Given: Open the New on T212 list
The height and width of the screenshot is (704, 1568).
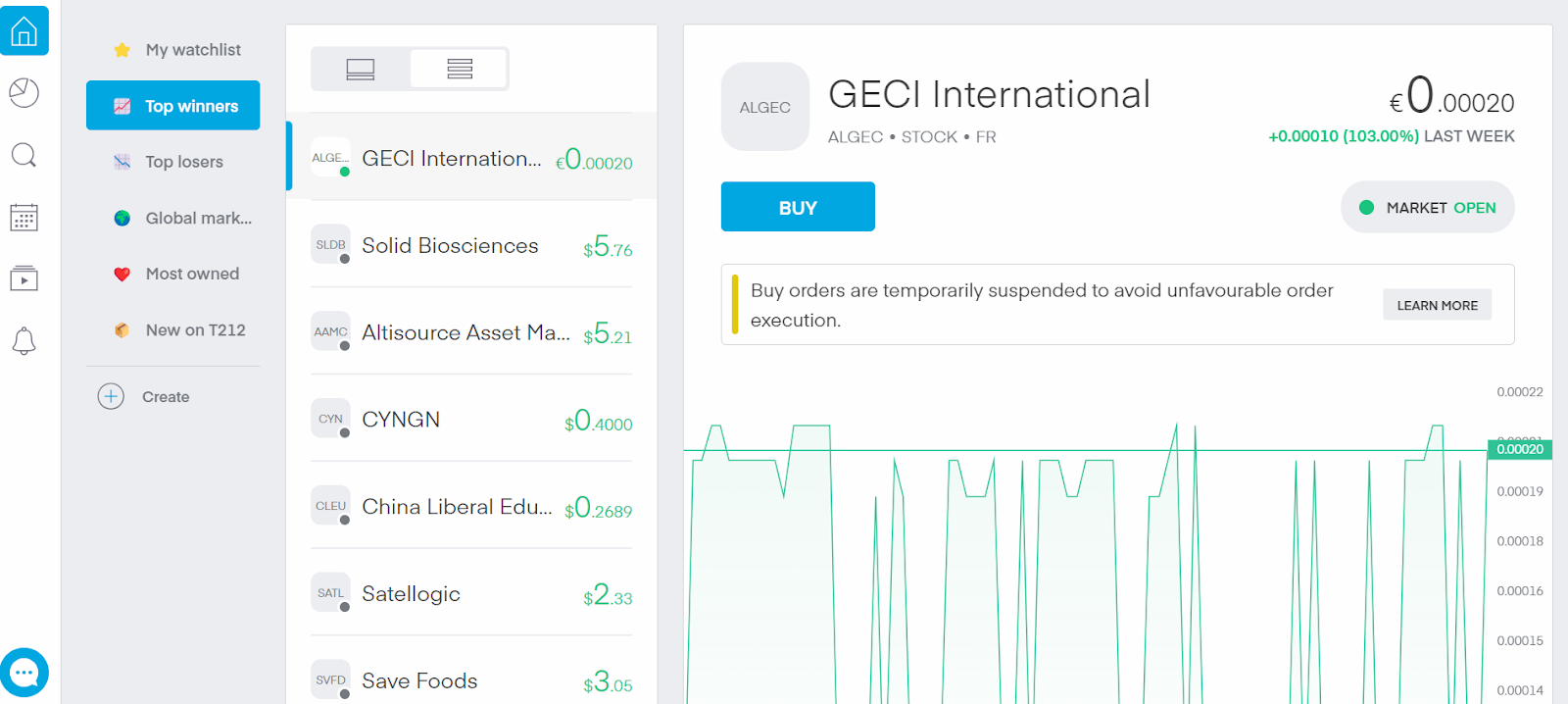Looking at the screenshot, I should [195, 330].
